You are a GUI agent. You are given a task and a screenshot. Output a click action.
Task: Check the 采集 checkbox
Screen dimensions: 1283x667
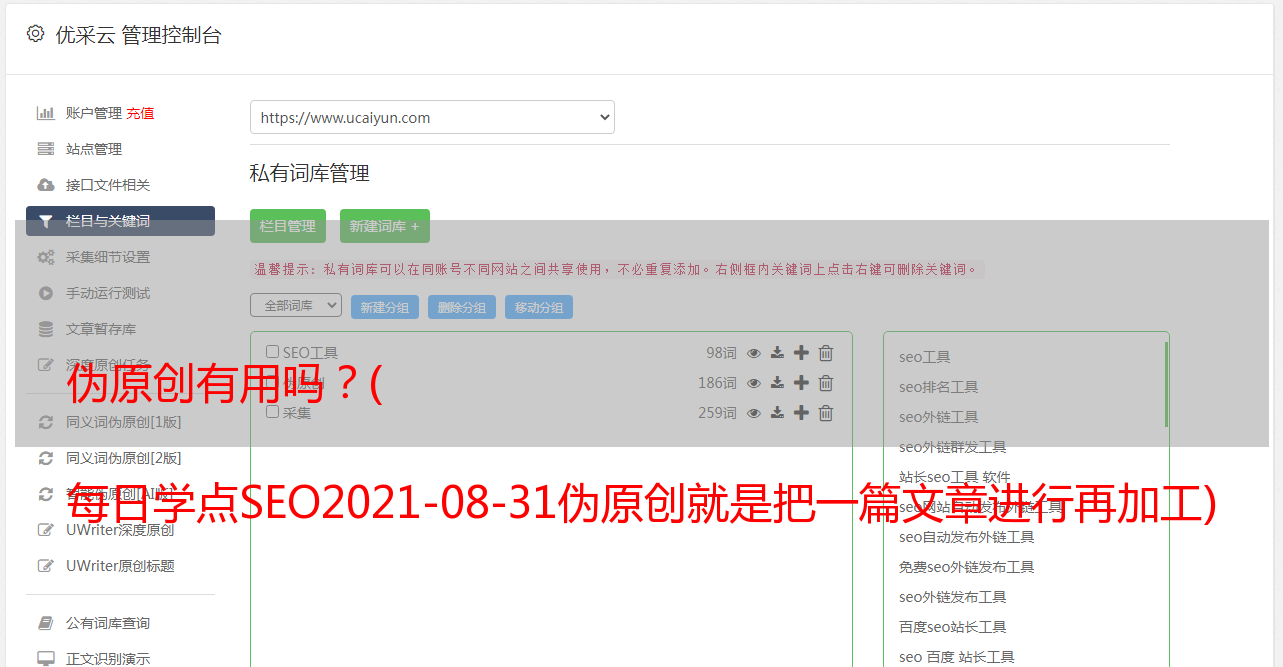[272, 412]
